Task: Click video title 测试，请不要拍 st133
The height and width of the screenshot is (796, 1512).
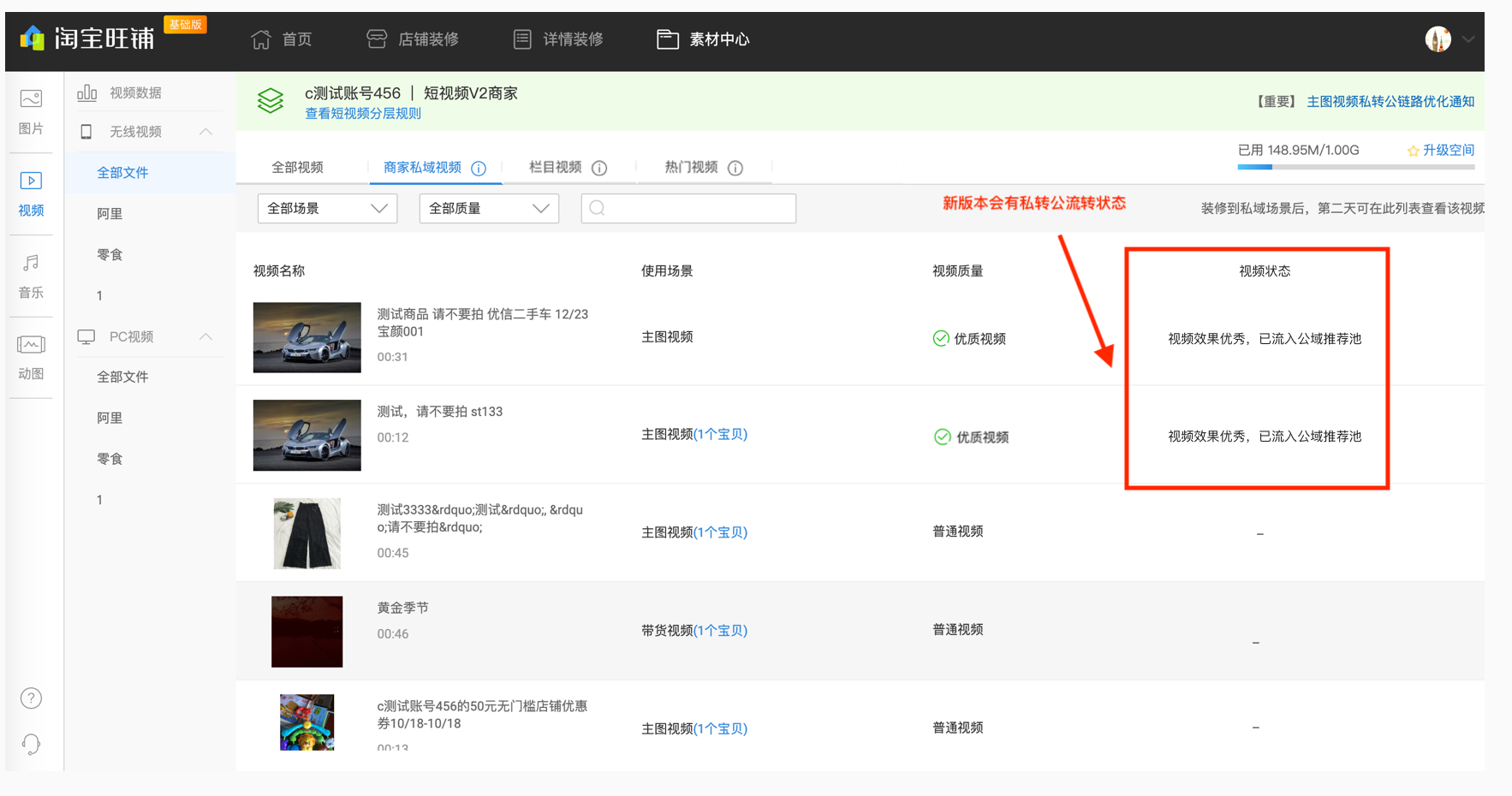Action: click(x=440, y=412)
